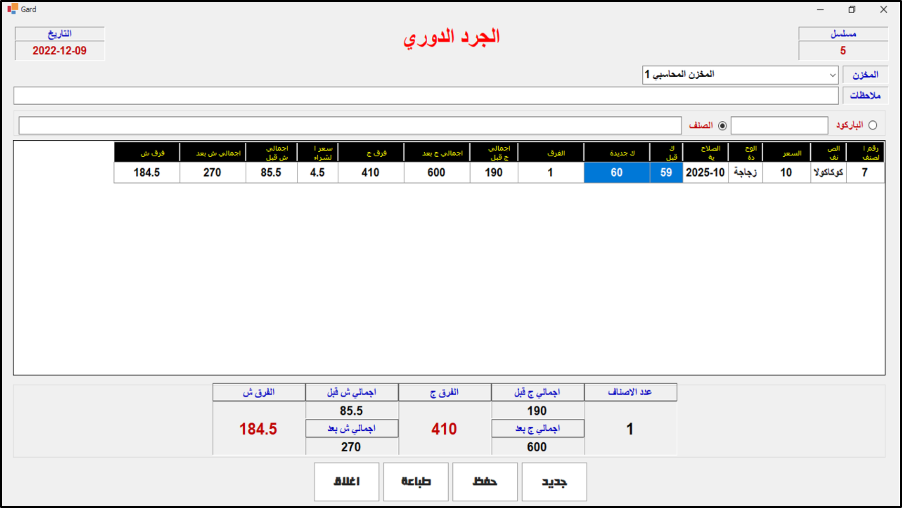Click the كوكاكولا item name cell
This screenshot has width=902, height=508.
pos(830,173)
